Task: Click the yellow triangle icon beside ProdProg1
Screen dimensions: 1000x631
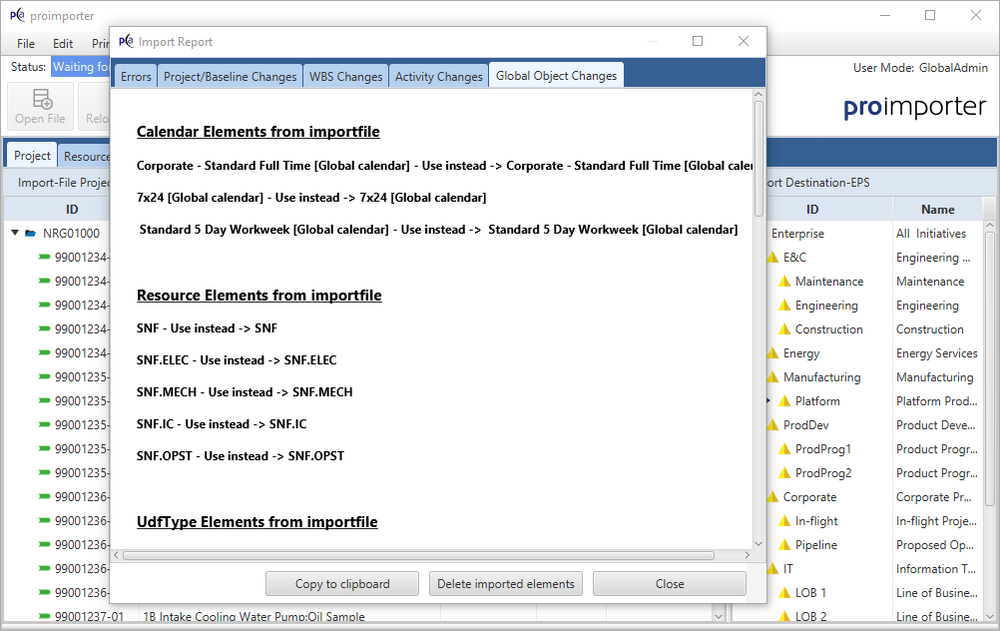Action: click(784, 449)
